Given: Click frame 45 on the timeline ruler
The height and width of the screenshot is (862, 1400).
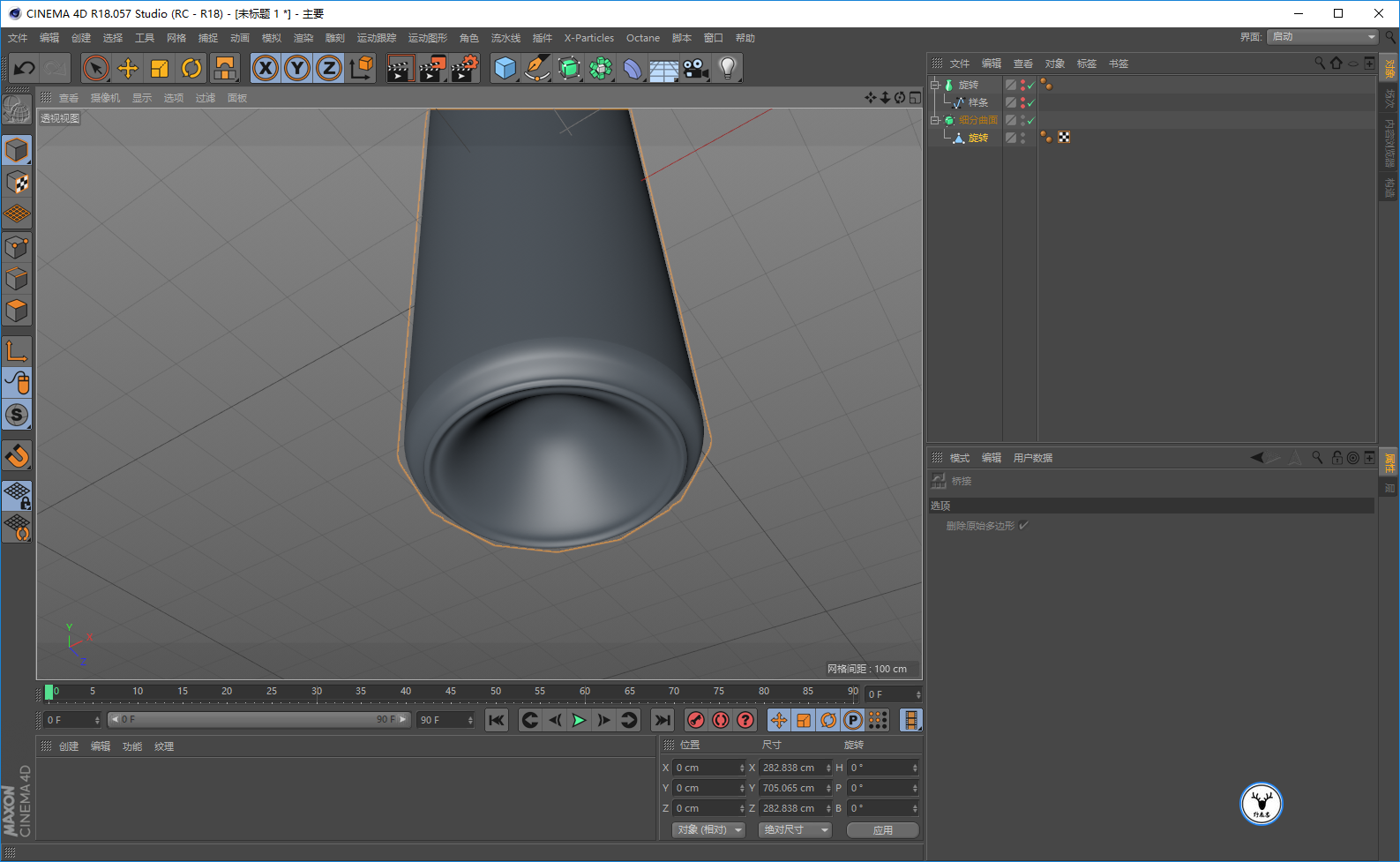Looking at the screenshot, I should tap(451, 693).
